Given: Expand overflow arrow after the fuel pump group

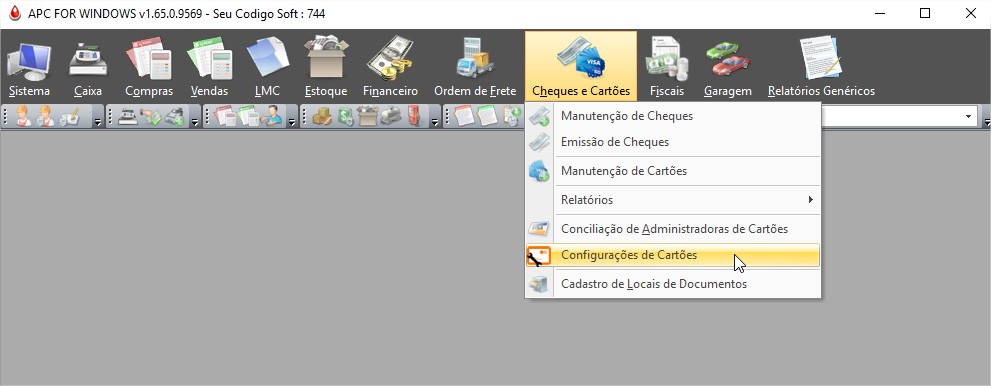Looking at the screenshot, I should click(435, 121).
